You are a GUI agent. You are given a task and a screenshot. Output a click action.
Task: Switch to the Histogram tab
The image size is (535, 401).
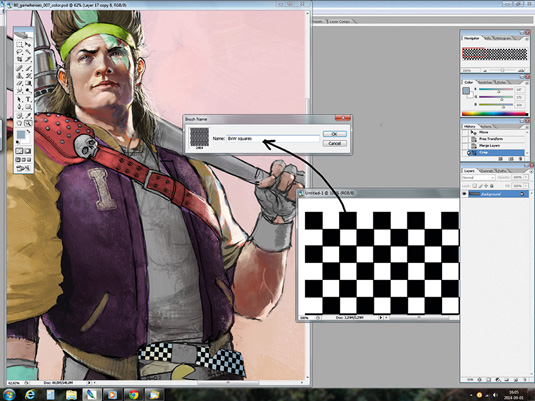pos(503,38)
